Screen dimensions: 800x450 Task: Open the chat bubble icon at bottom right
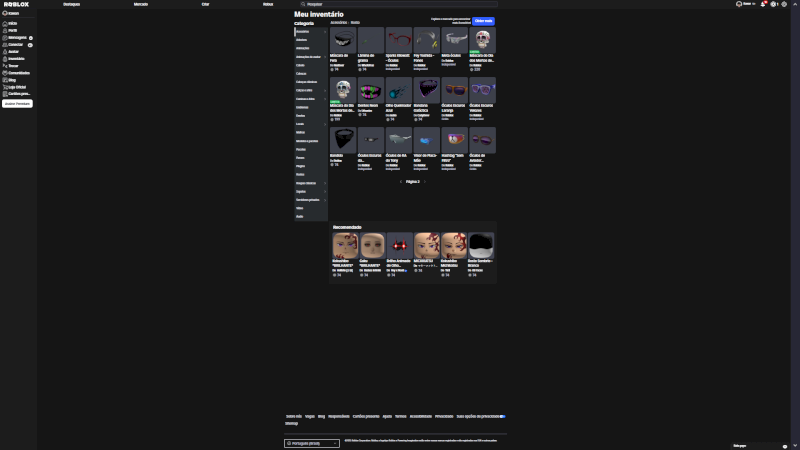point(785,446)
